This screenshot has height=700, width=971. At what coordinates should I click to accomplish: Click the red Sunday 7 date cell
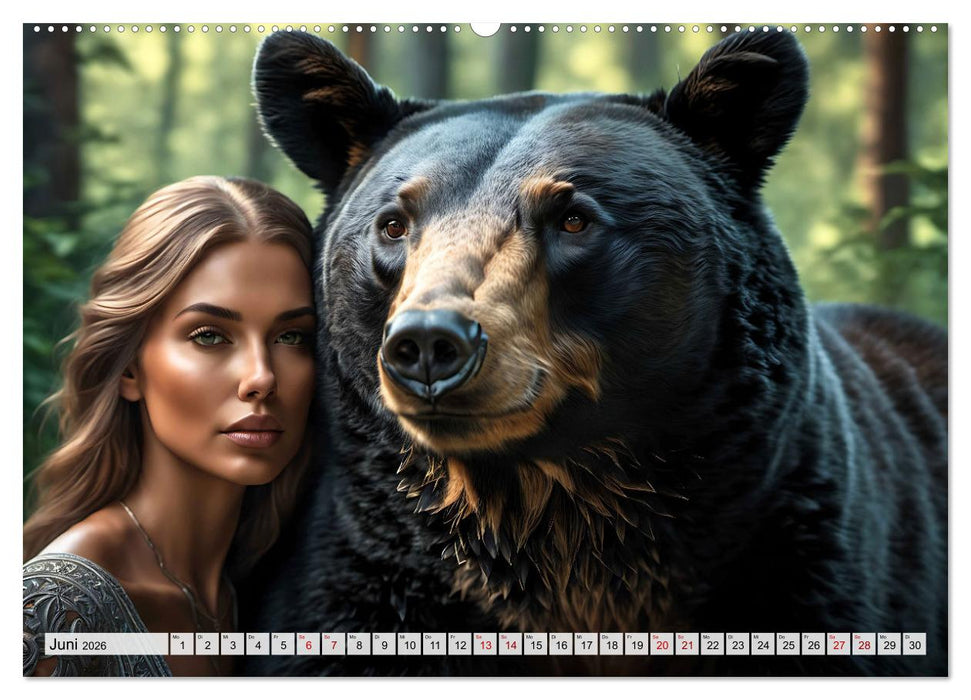pos(333,644)
